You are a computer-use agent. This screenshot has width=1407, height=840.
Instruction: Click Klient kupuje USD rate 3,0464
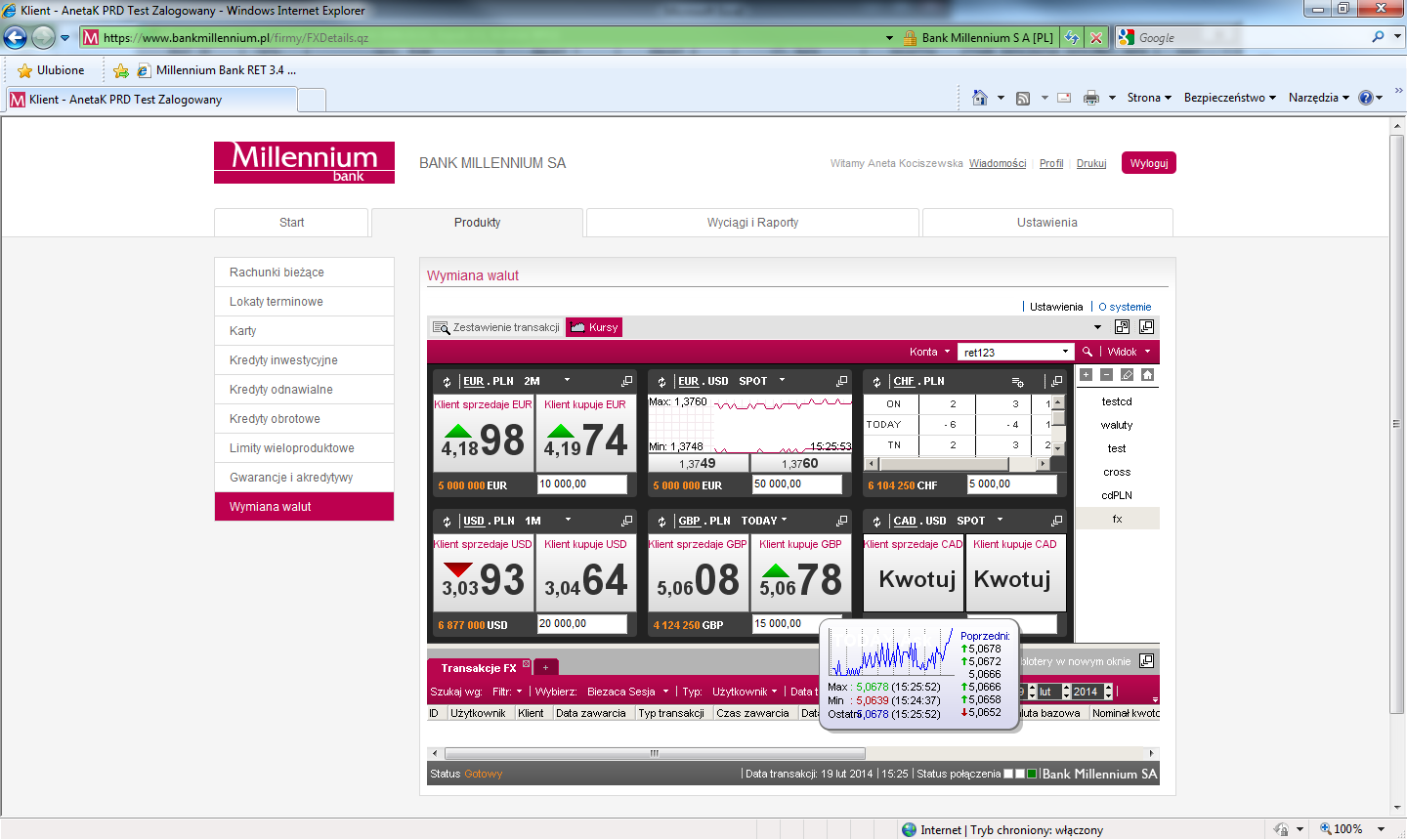tap(585, 572)
